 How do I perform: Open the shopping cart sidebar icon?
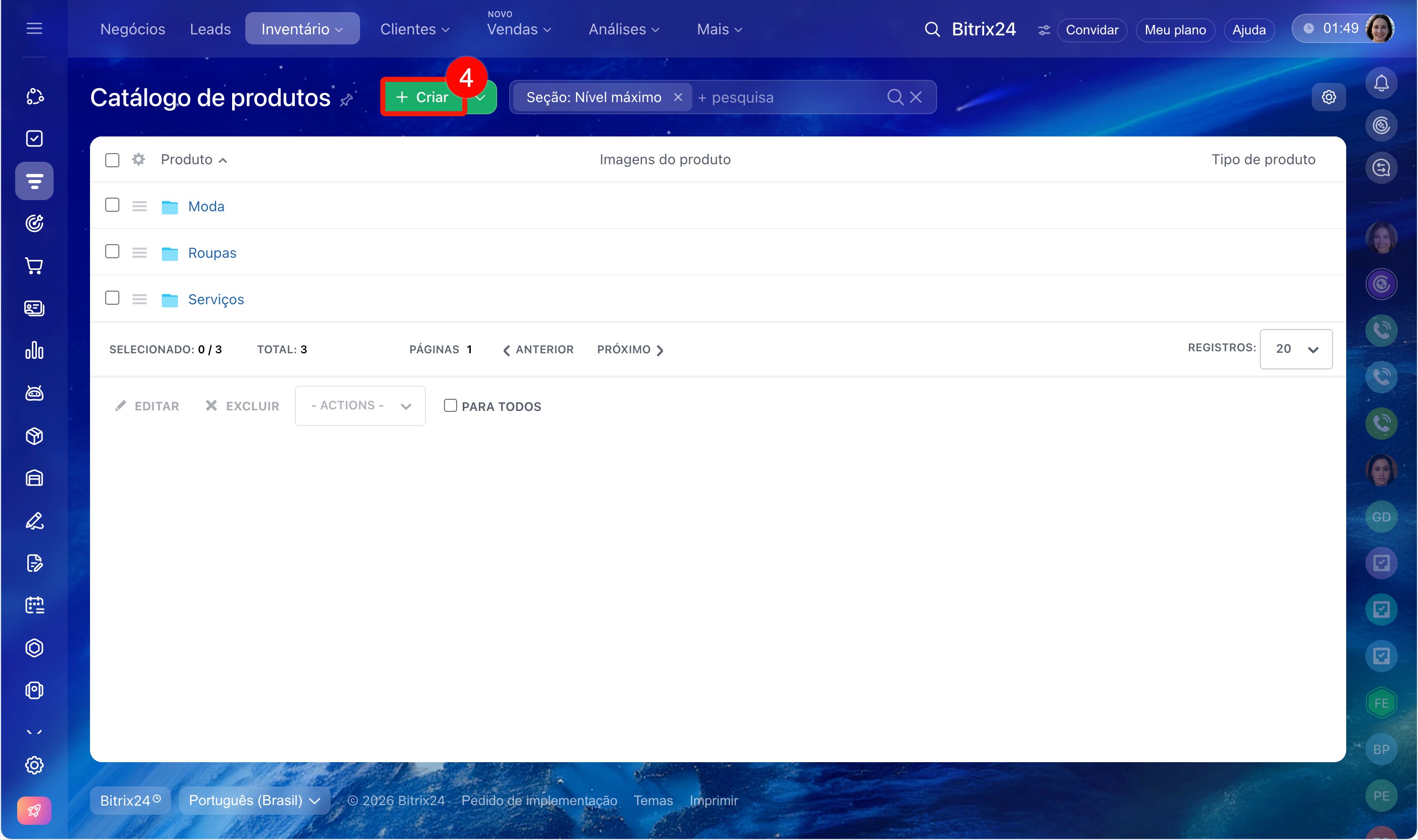[34, 266]
